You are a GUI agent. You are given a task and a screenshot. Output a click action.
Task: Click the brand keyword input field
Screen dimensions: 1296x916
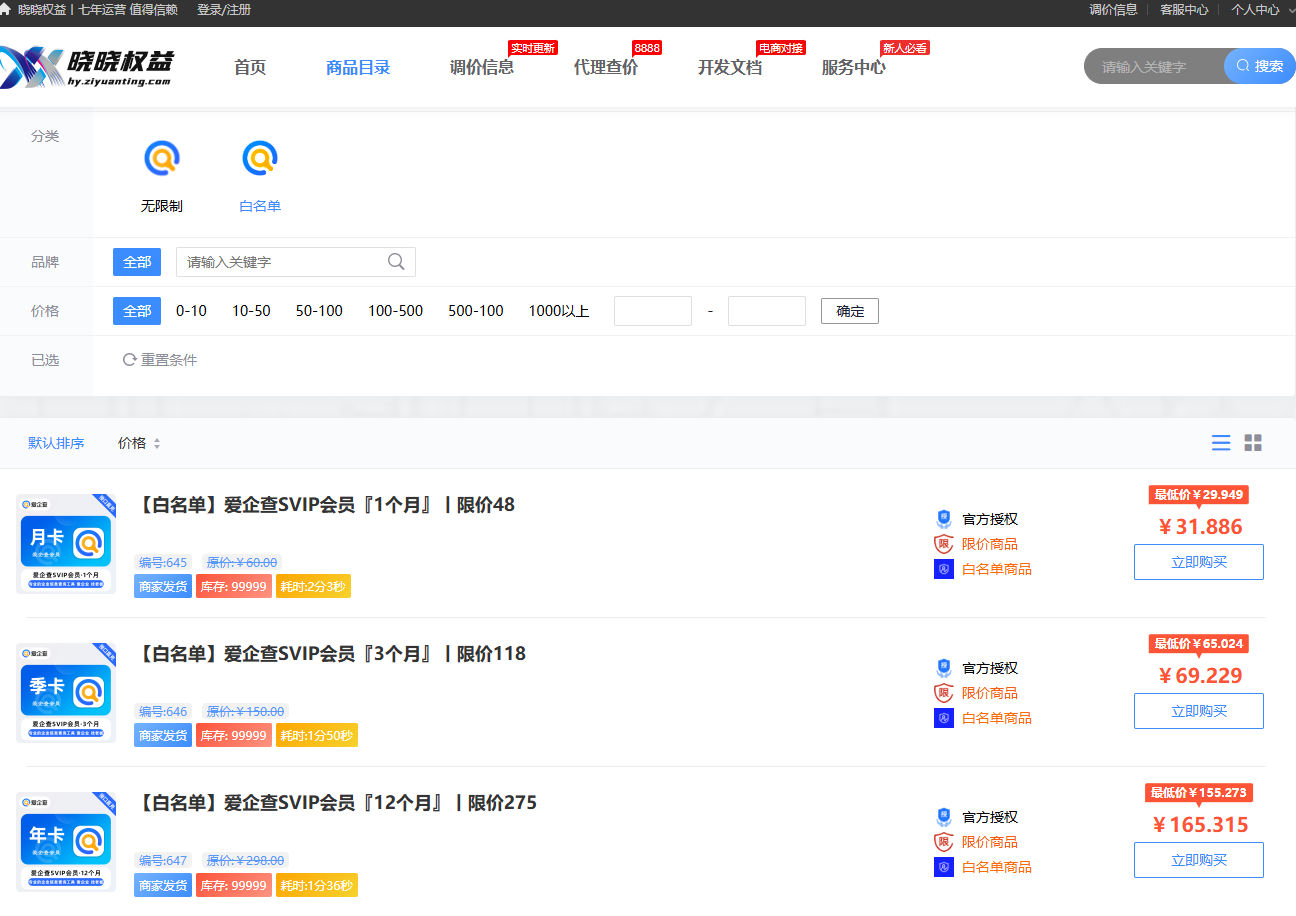280,262
